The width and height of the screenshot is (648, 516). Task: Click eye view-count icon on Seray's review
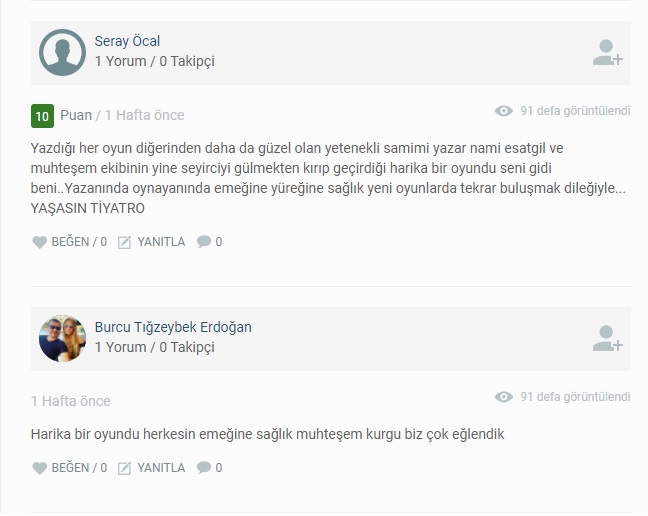(x=503, y=111)
